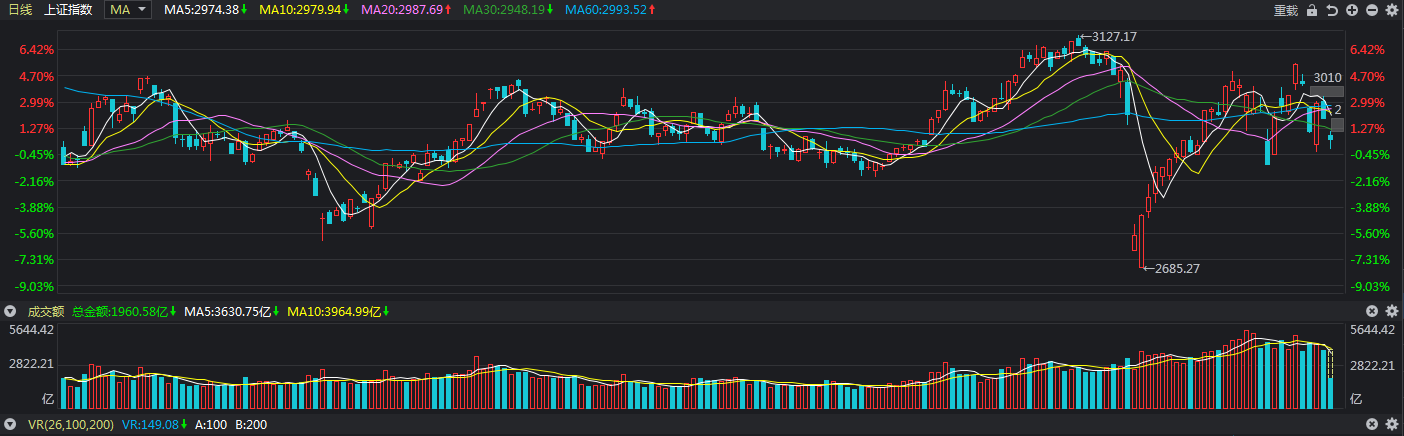Click the MA20:2987.69 value
The height and width of the screenshot is (436, 1404).
point(400,10)
